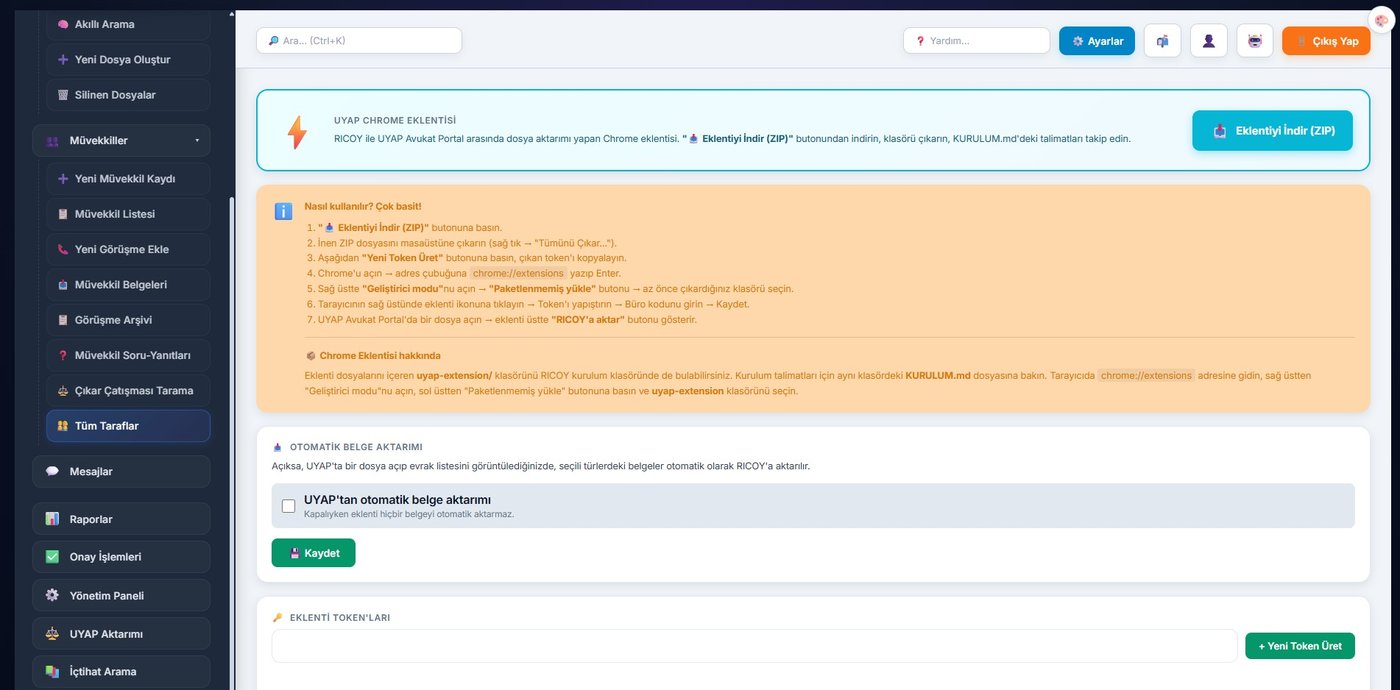Click the speech bubble icon beside Mesajlar
Image resolution: width=1400 pixels, height=690 pixels.
pyautogui.click(x=52, y=471)
